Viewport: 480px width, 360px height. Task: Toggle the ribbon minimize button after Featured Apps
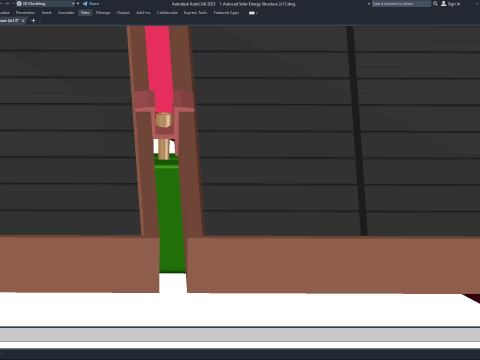click(252, 13)
